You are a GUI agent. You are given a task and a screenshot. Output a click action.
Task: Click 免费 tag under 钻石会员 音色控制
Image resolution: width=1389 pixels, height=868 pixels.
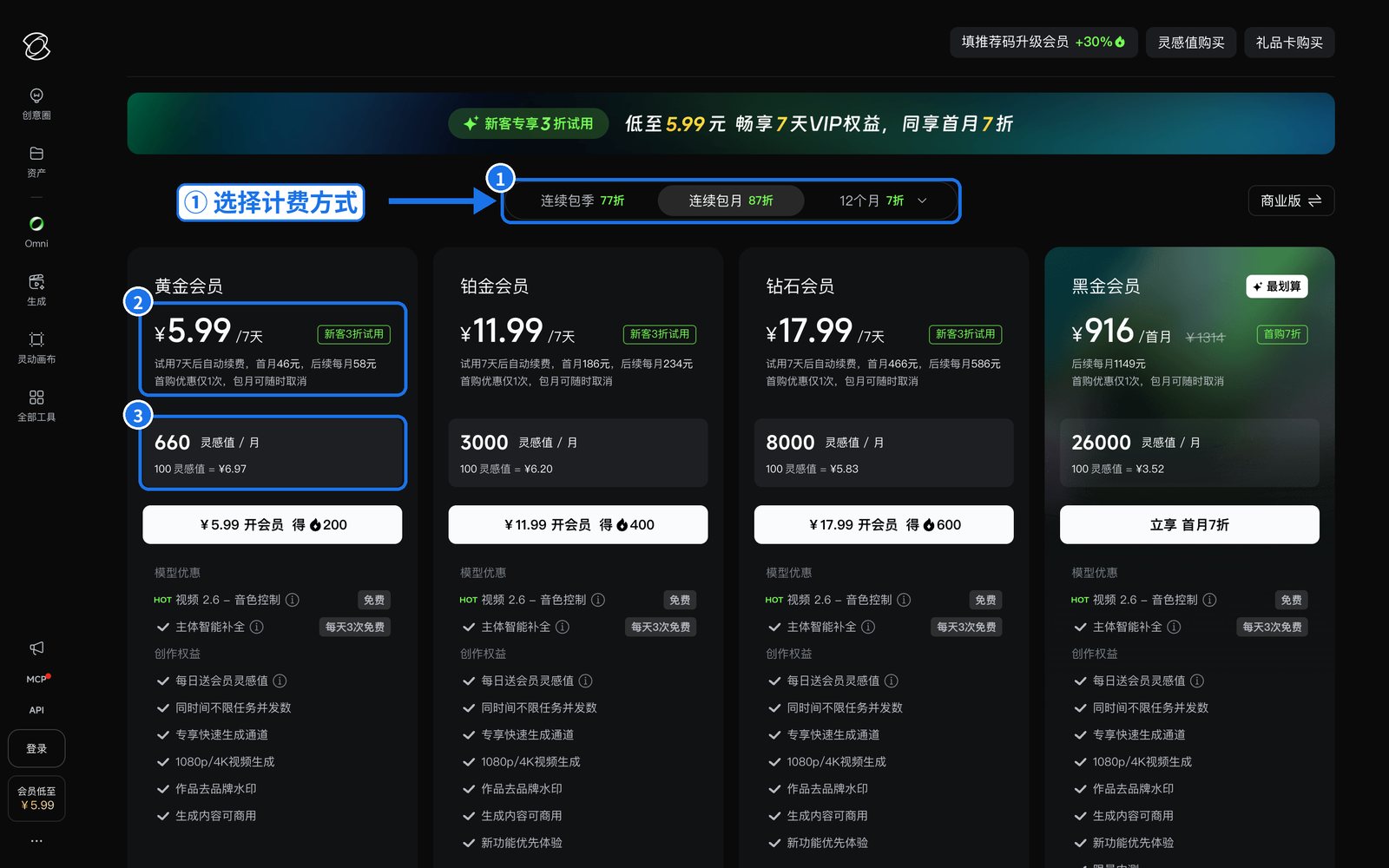(x=985, y=600)
